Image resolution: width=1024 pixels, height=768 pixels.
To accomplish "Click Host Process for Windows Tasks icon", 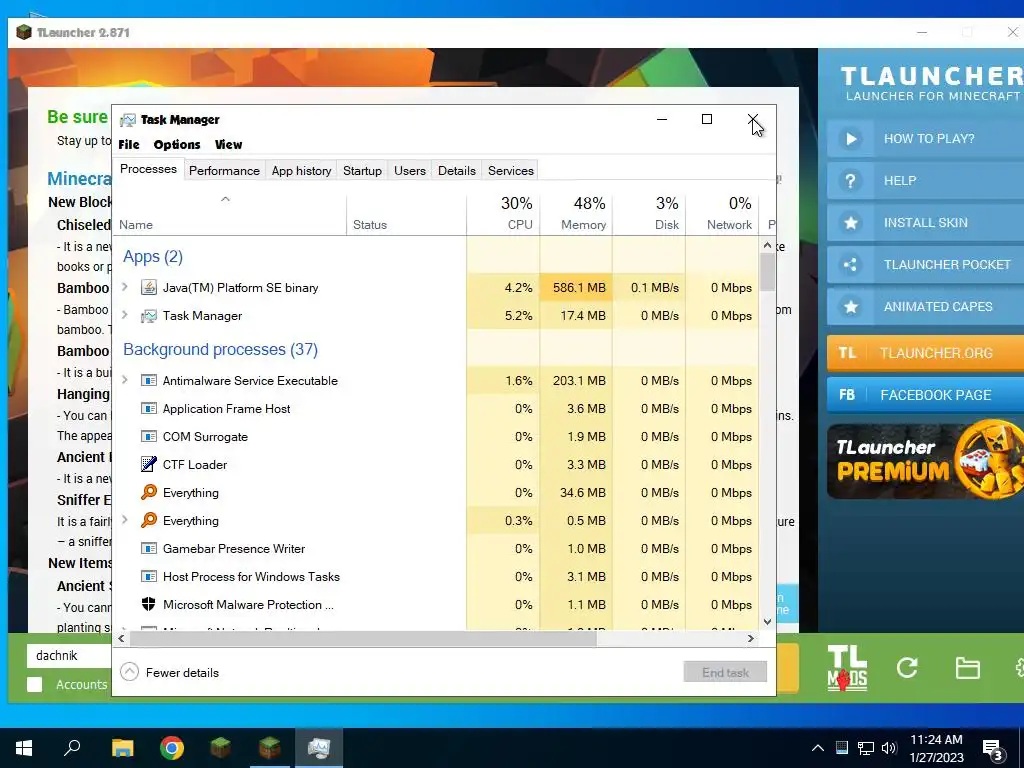I will point(149,577).
